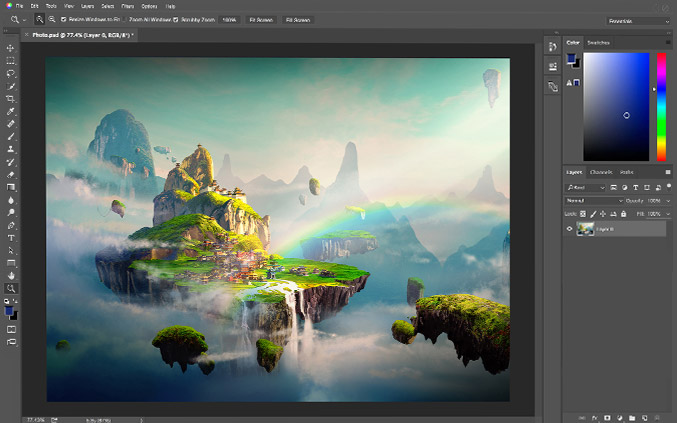This screenshot has width=677, height=423.
Task: Toggle Resize Windows to Fit checkbox
Action: click(x=64, y=19)
